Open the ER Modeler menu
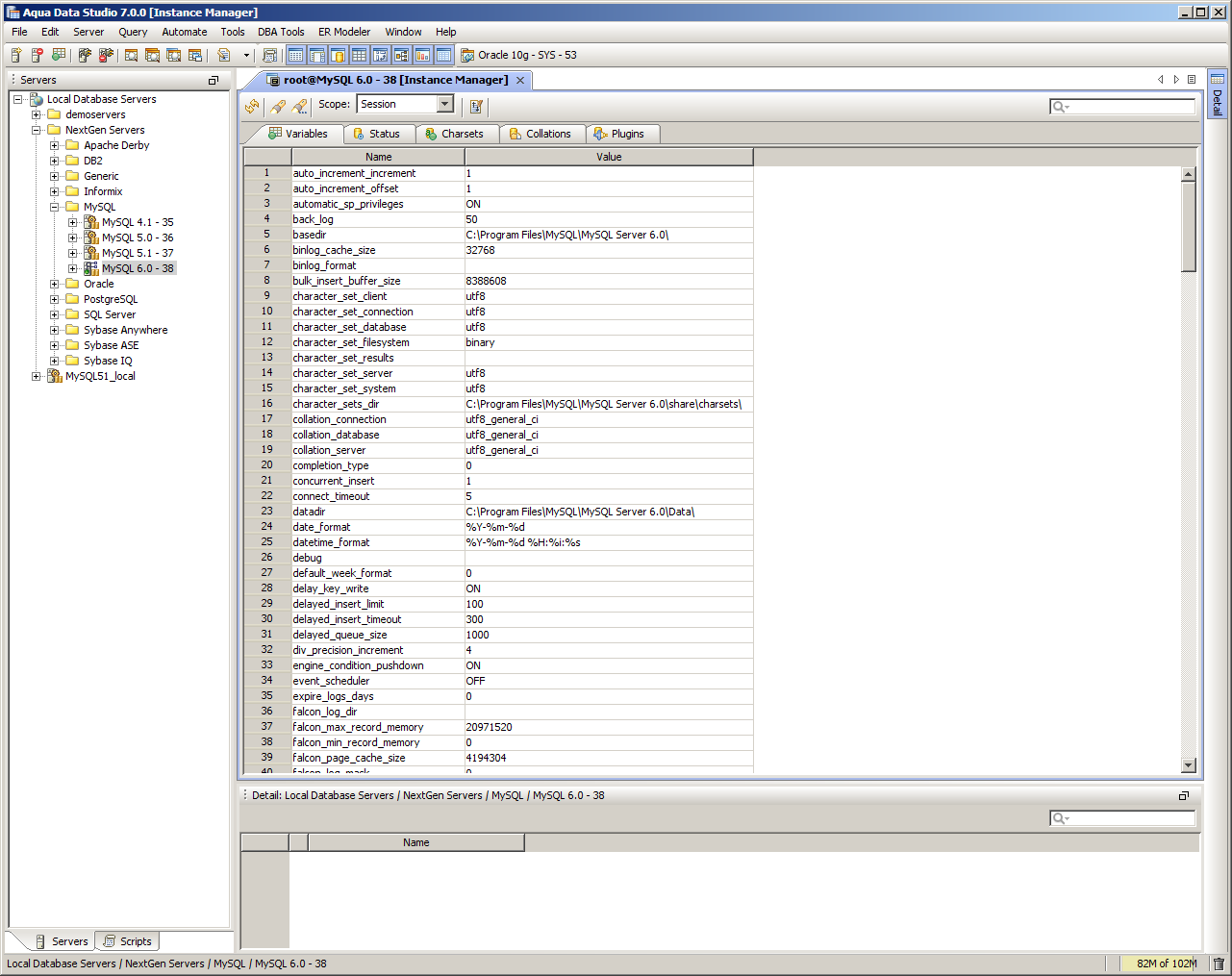 point(344,32)
